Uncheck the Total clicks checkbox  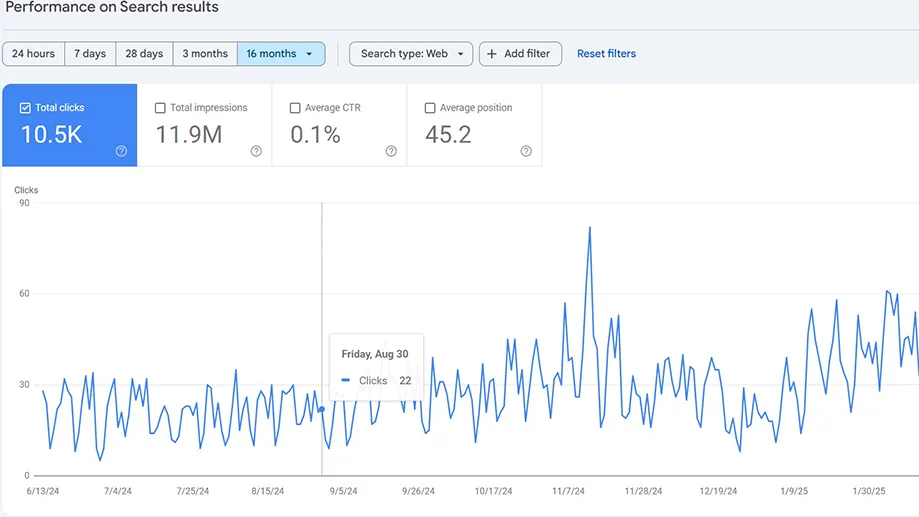pos(25,108)
